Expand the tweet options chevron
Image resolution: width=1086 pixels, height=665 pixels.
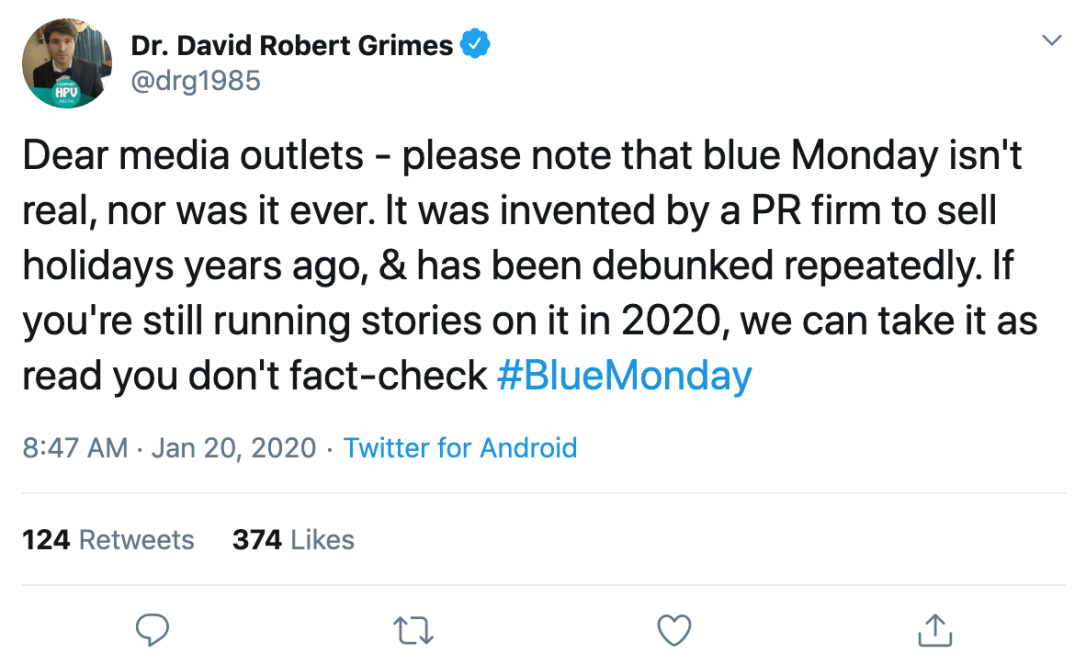click(1051, 40)
